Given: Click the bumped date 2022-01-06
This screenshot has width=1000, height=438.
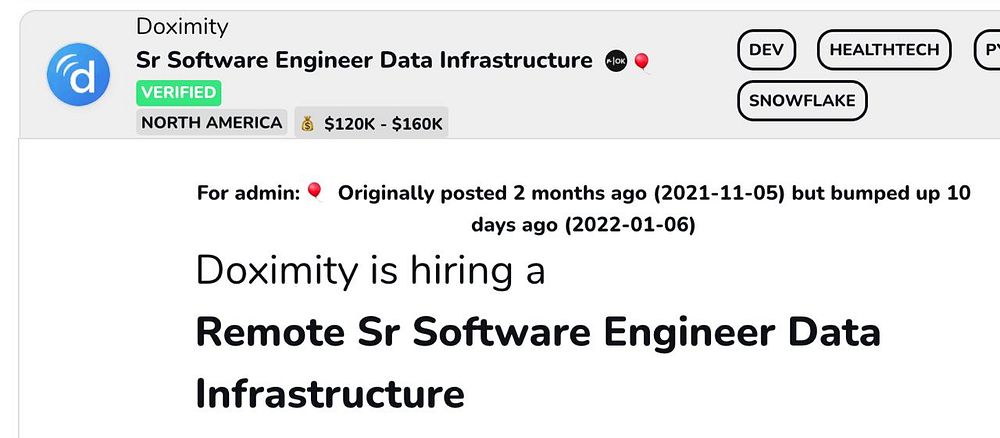Looking at the screenshot, I should (x=630, y=225).
